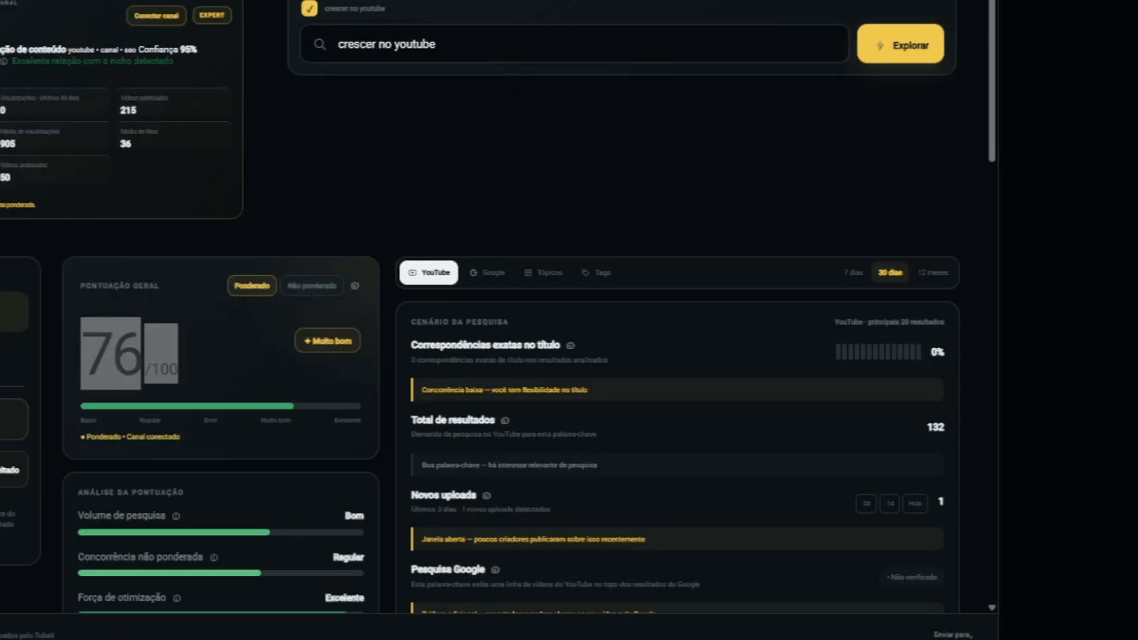Click the Explorar button
The width and height of the screenshot is (1138, 640).
(901, 44)
